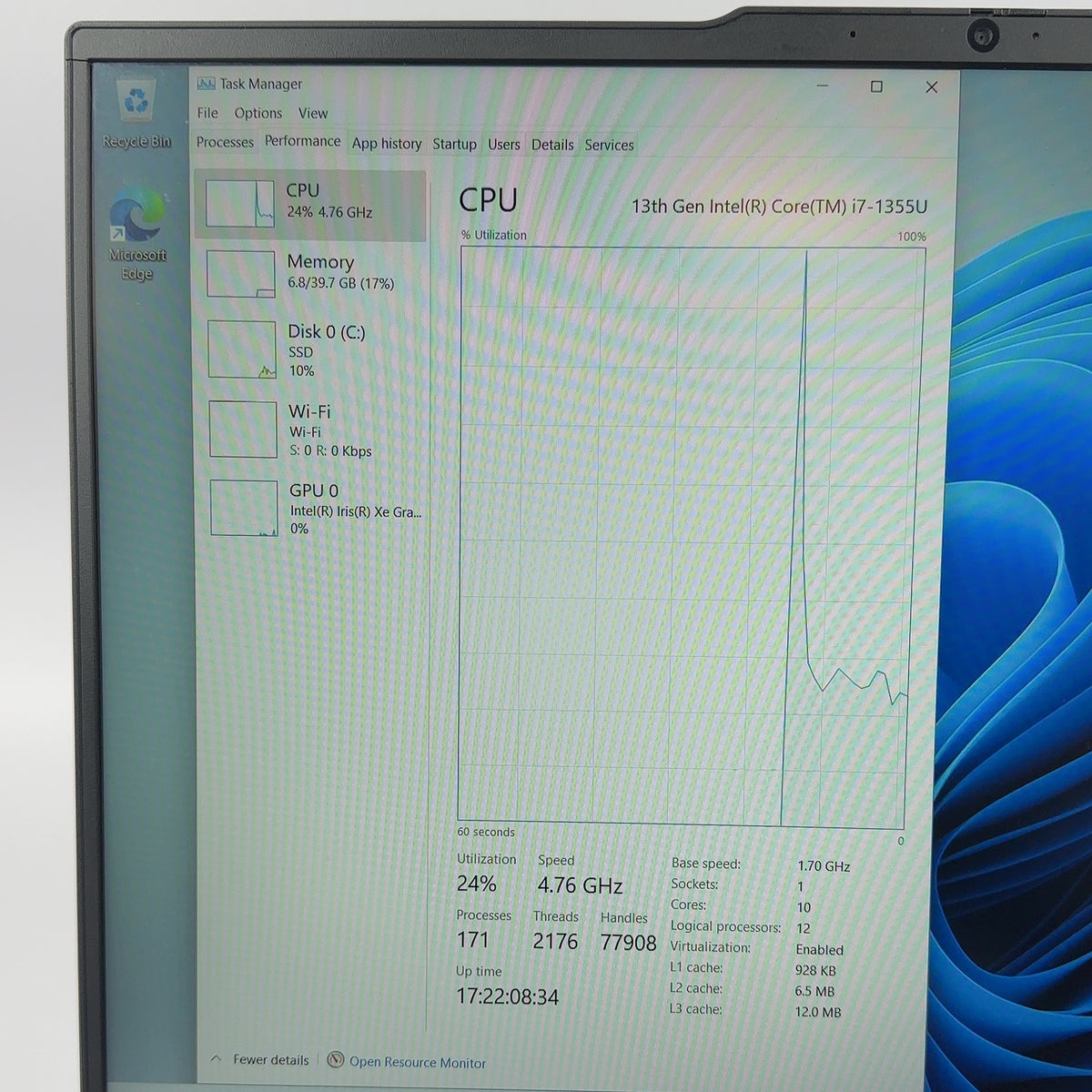Click the '12.0 MB' L3 cache value

[x=818, y=1012]
